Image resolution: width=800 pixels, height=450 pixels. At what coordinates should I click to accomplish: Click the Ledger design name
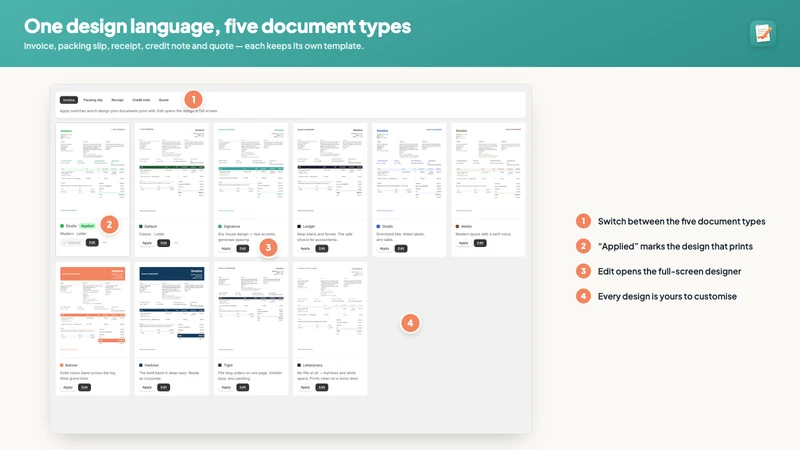[309, 227]
